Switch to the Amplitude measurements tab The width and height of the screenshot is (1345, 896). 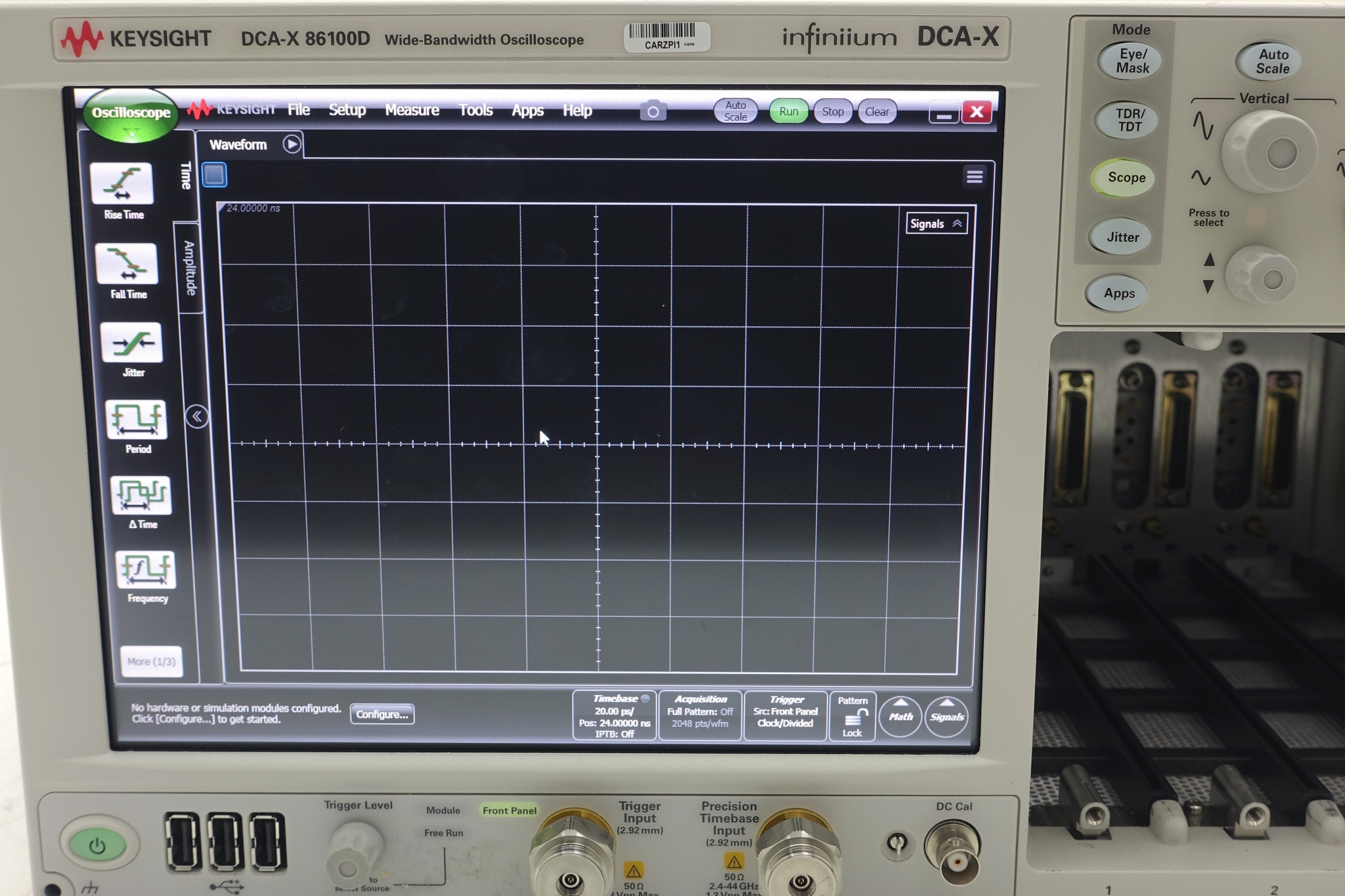(x=189, y=268)
